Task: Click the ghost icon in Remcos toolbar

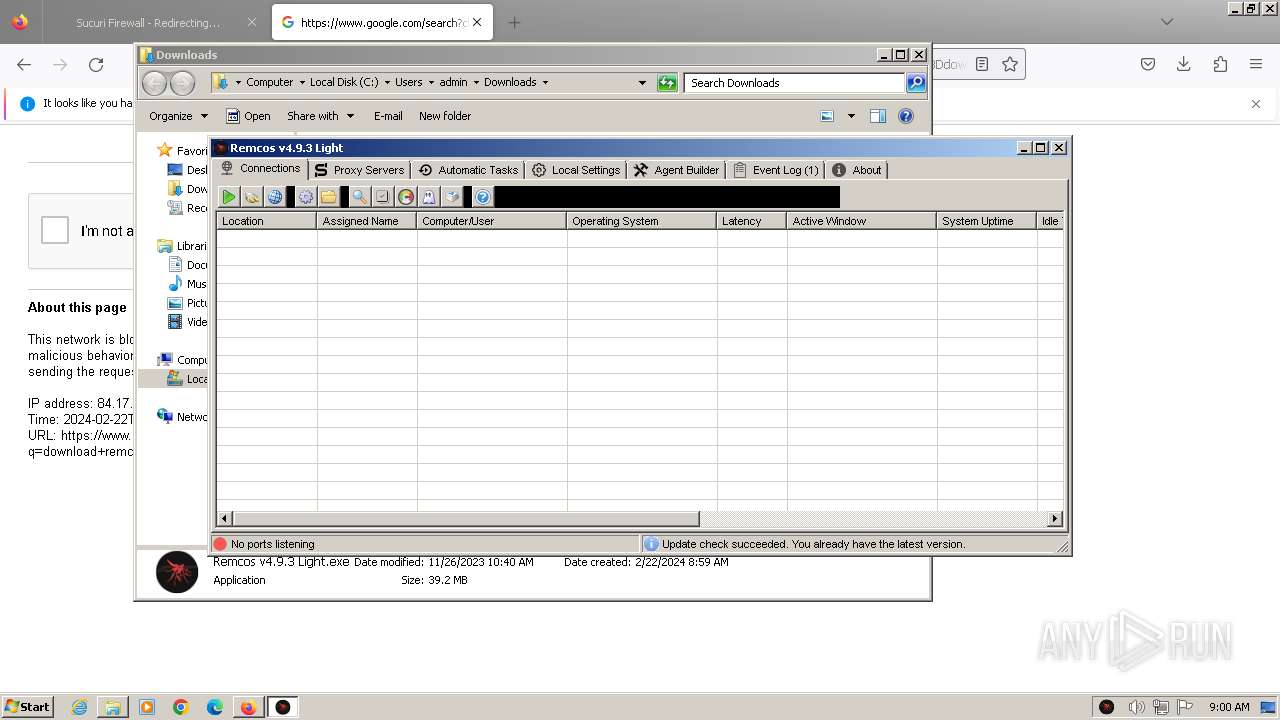Action: pos(429,197)
